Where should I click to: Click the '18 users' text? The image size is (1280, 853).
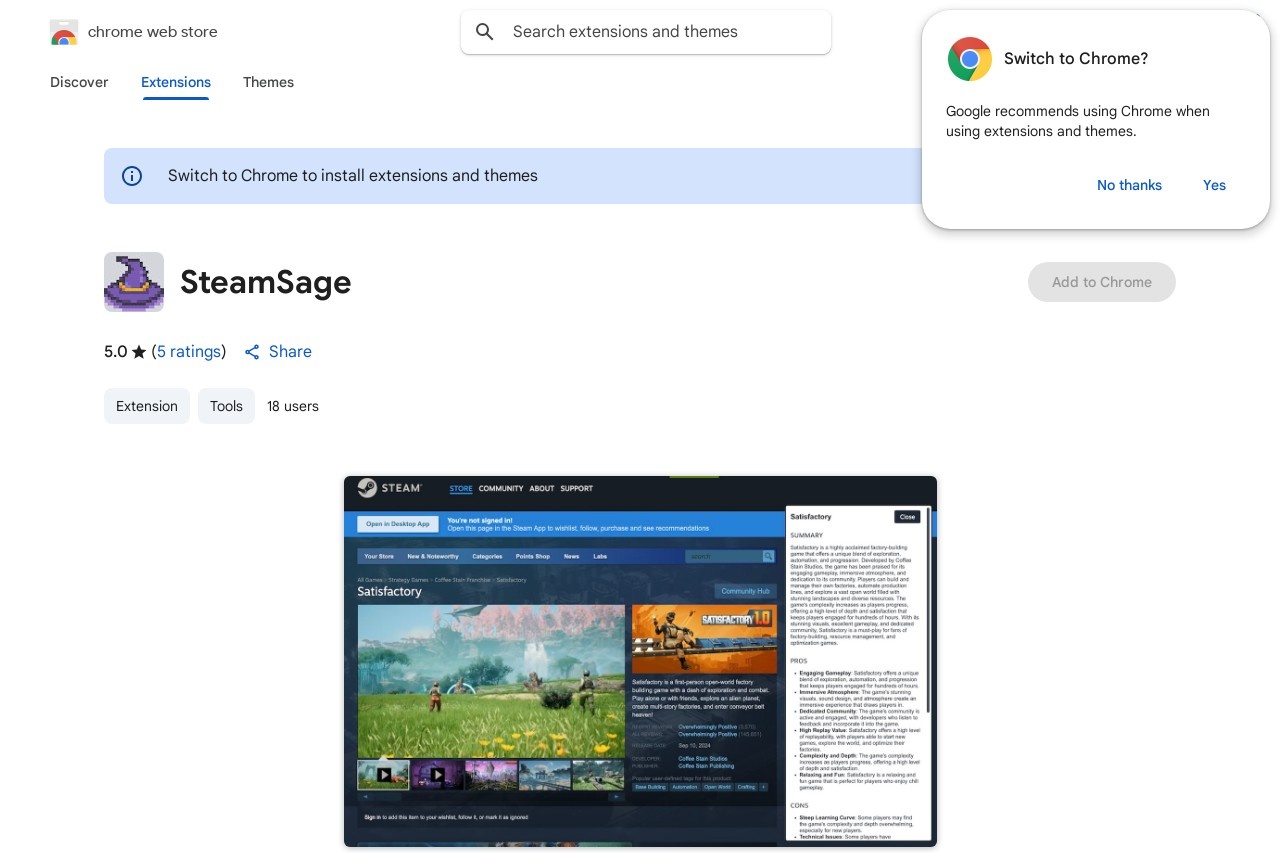point(293,406)
